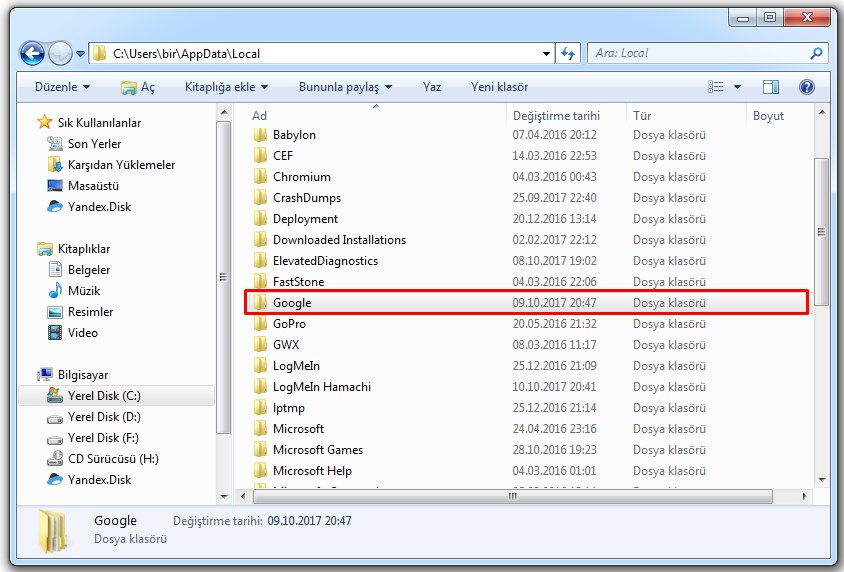Screen dimensions: 844x572
Task: Click the refresh icon beside address bar
Action: (568, 53)
